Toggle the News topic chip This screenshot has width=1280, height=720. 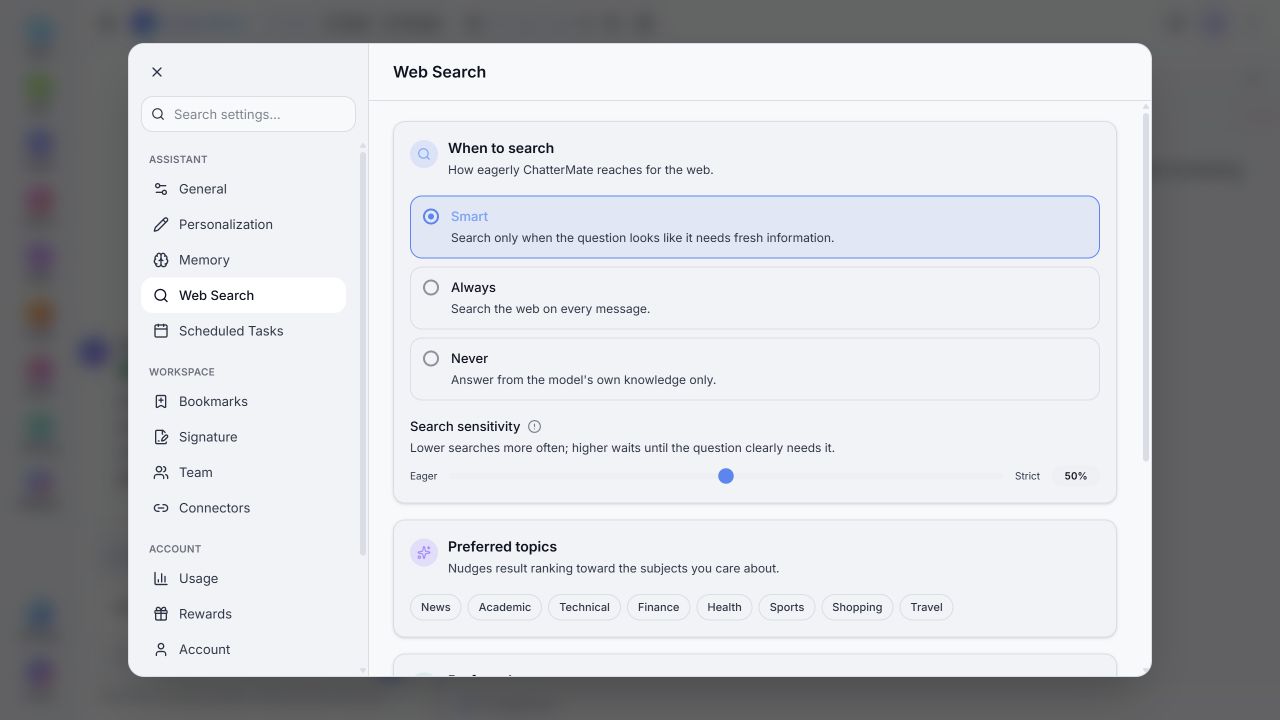point(436,607)
